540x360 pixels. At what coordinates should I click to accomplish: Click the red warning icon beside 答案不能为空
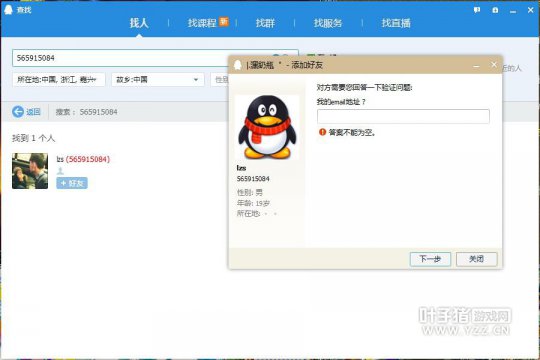(x=322, y=132)
